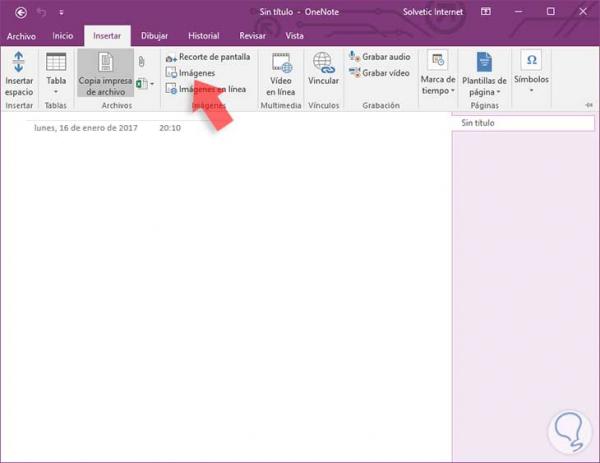Image resolution: width=600 pixels, height=463 pixels.
Task: Open the Quick Access Toolbar customize dropdown
Action: click(61, 13)
